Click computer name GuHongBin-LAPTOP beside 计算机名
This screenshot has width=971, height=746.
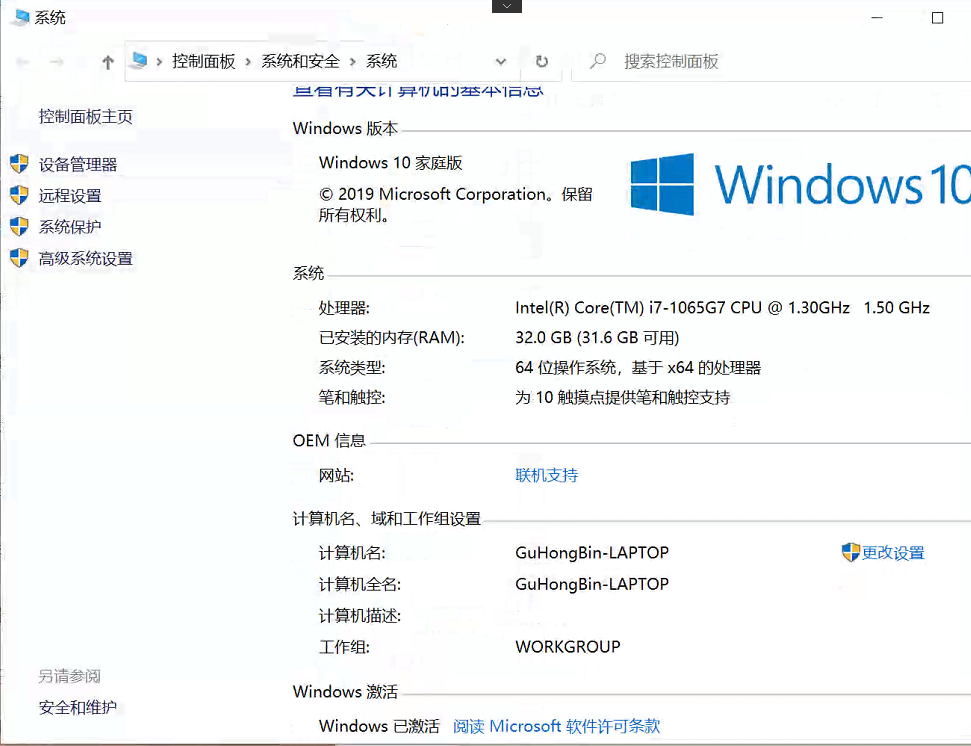592,552
